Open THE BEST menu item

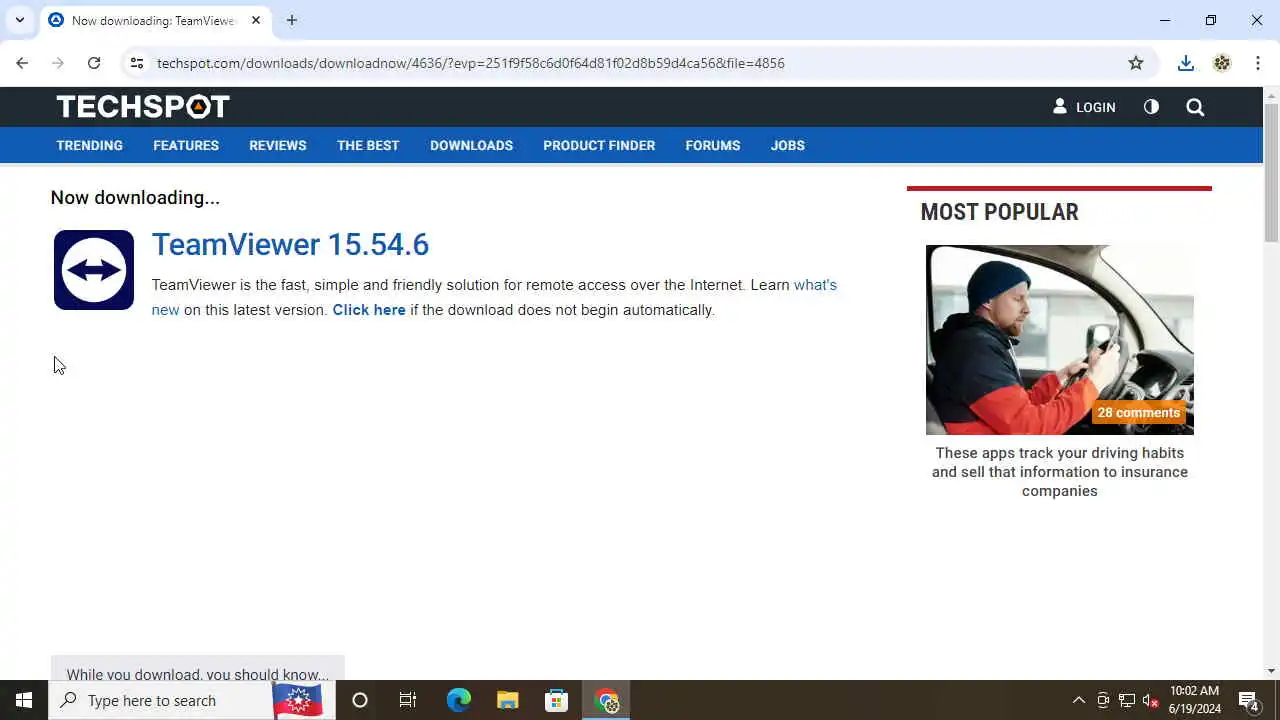click(368, 145)
